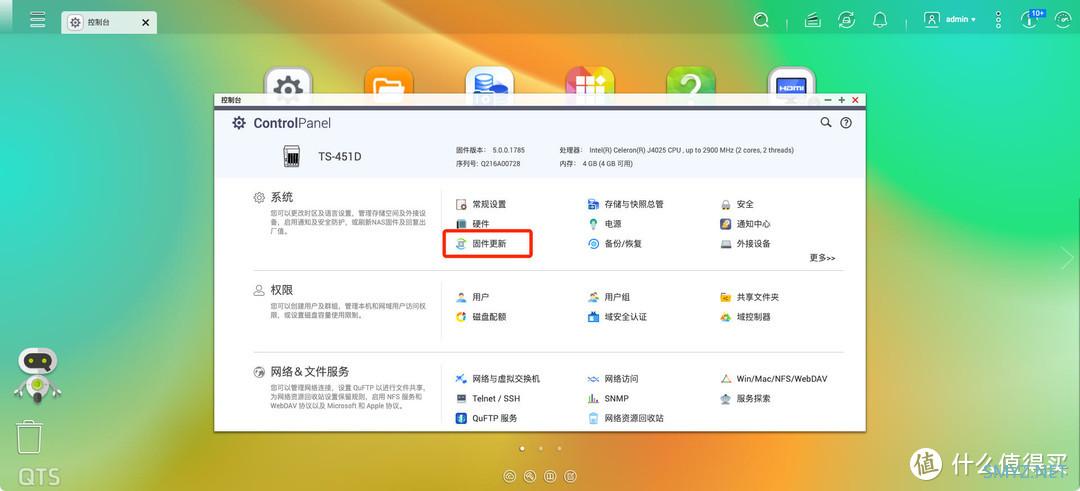Open 固件更新 firmware update
Viewport: 1080px width, 491px height.
[481, 244]
